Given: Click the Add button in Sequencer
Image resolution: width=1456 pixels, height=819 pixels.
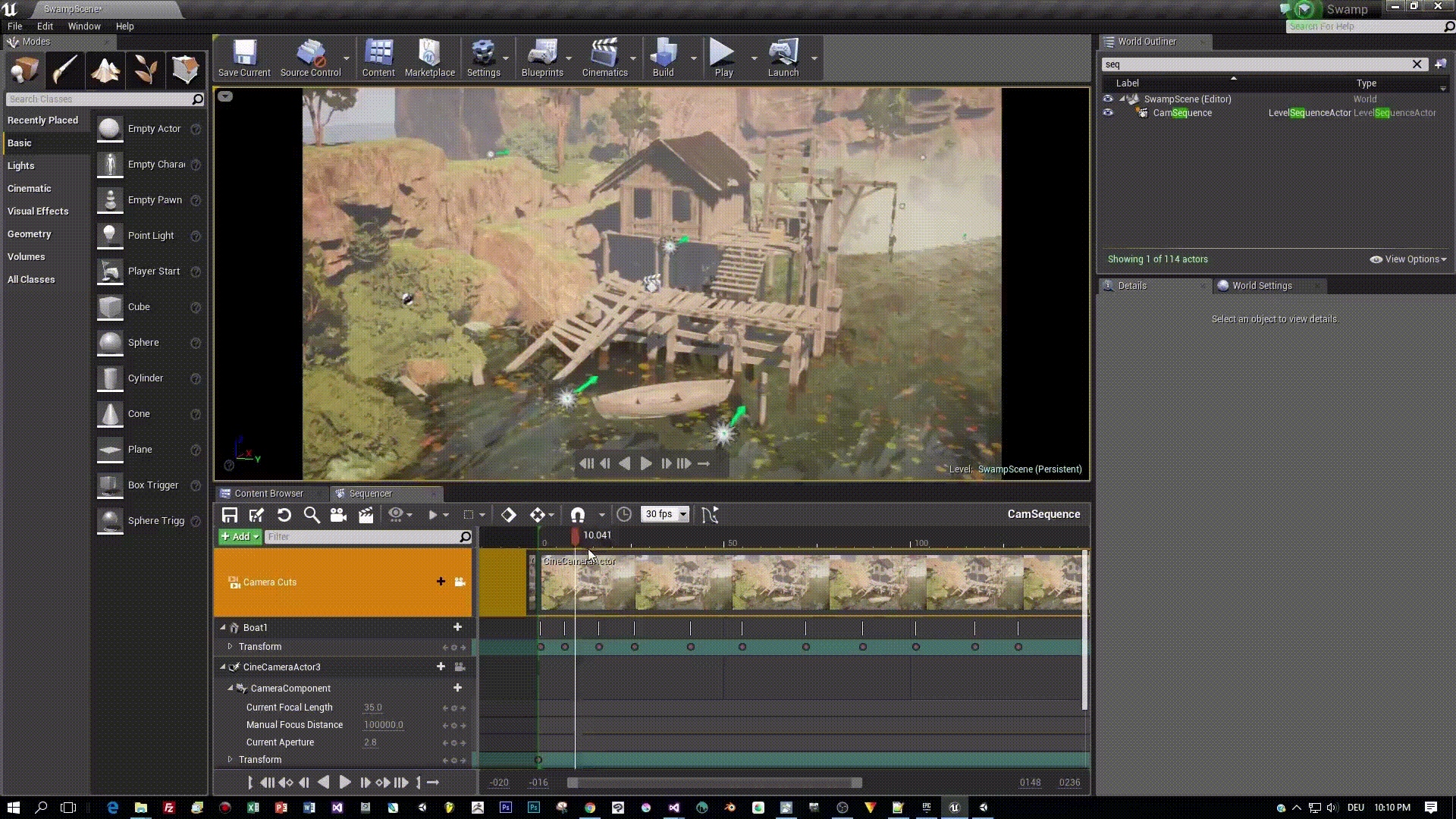Looking at the screenshot, I should (x=239, y=537).
